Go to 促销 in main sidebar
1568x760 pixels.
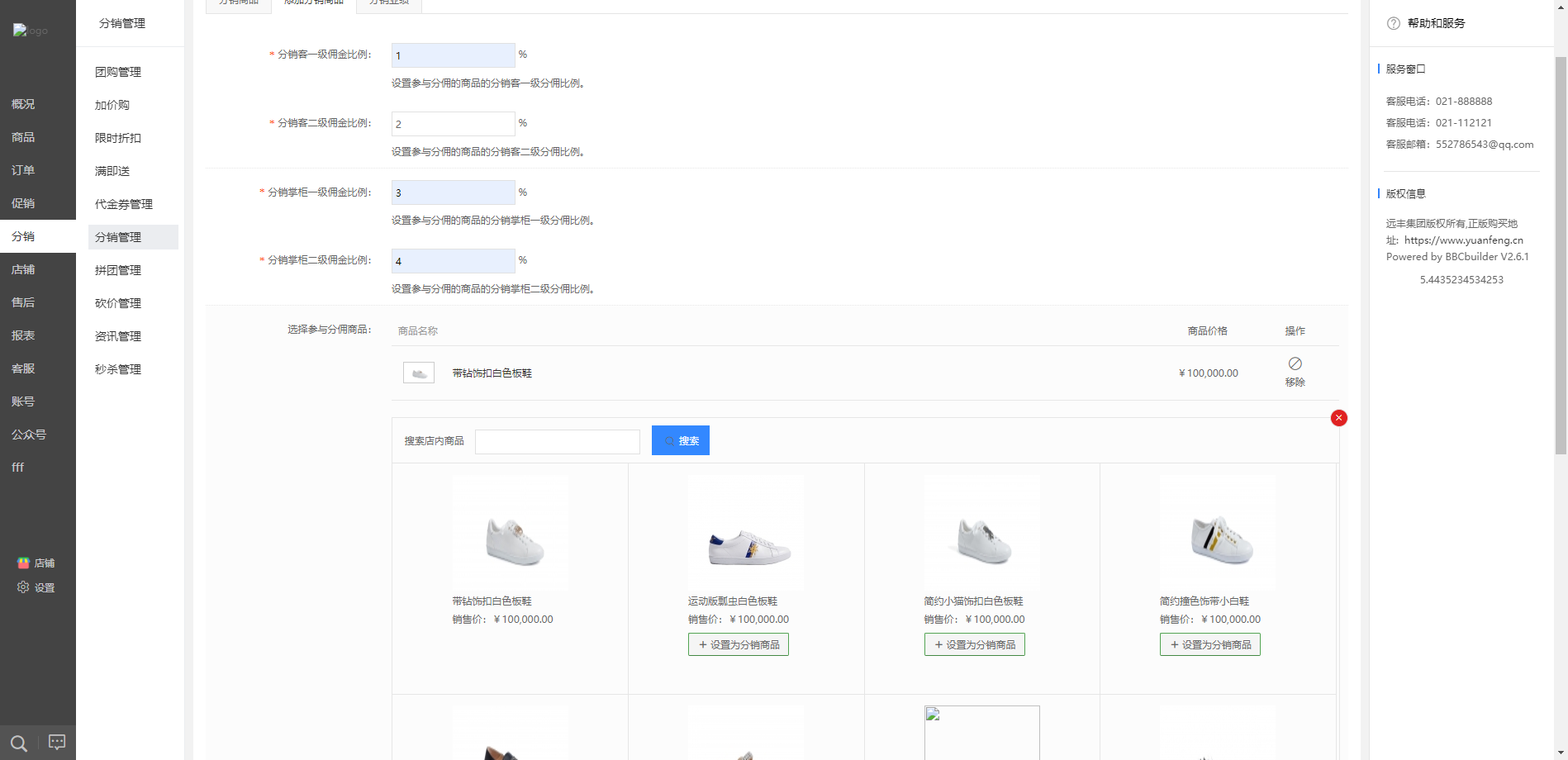tap(23, 203)
